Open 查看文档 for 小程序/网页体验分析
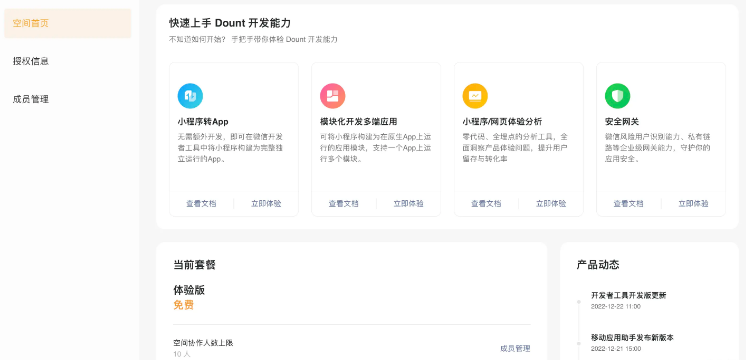The height and width of the screenshot is (360, 746). point(486,204)
